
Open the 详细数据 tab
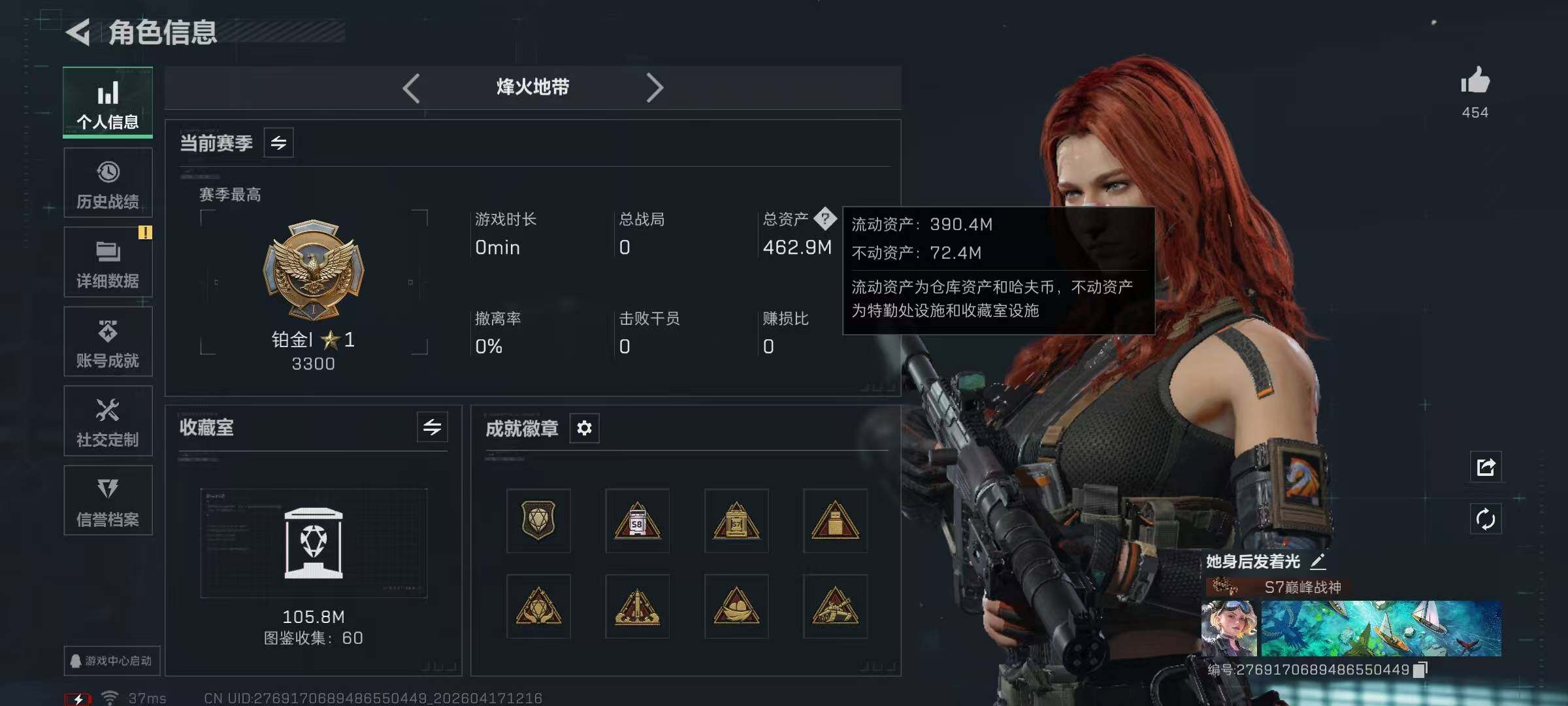click(x=108, y=262)
